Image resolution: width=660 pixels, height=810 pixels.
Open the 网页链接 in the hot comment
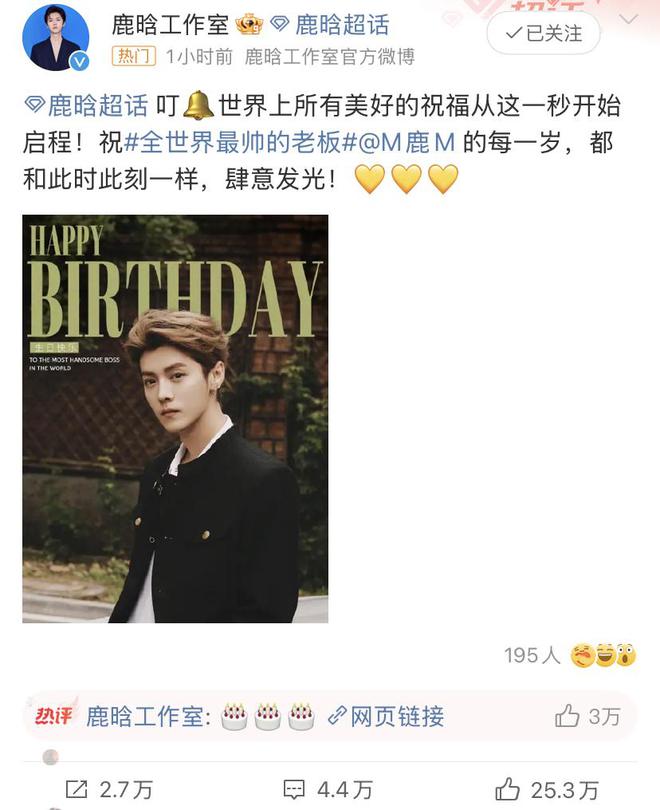pyautogui.click(x=386, y=716)
